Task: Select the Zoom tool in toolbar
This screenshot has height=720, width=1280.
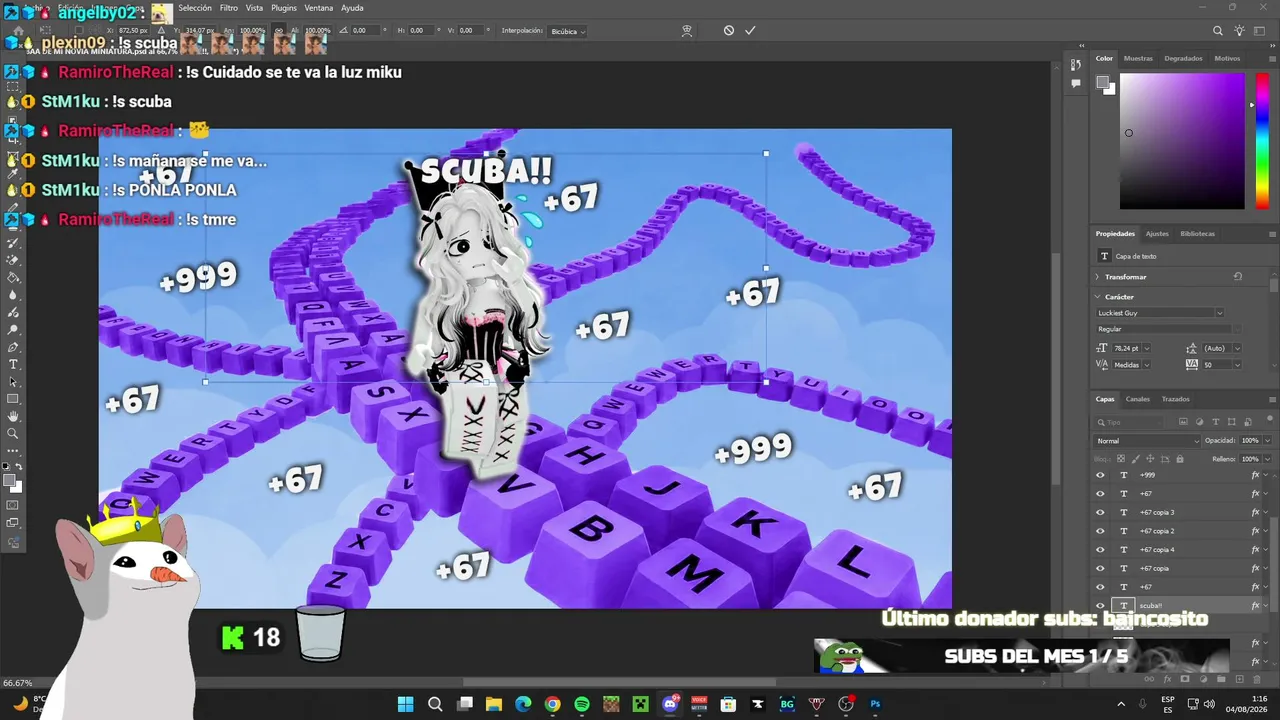Action: [13, 433]
